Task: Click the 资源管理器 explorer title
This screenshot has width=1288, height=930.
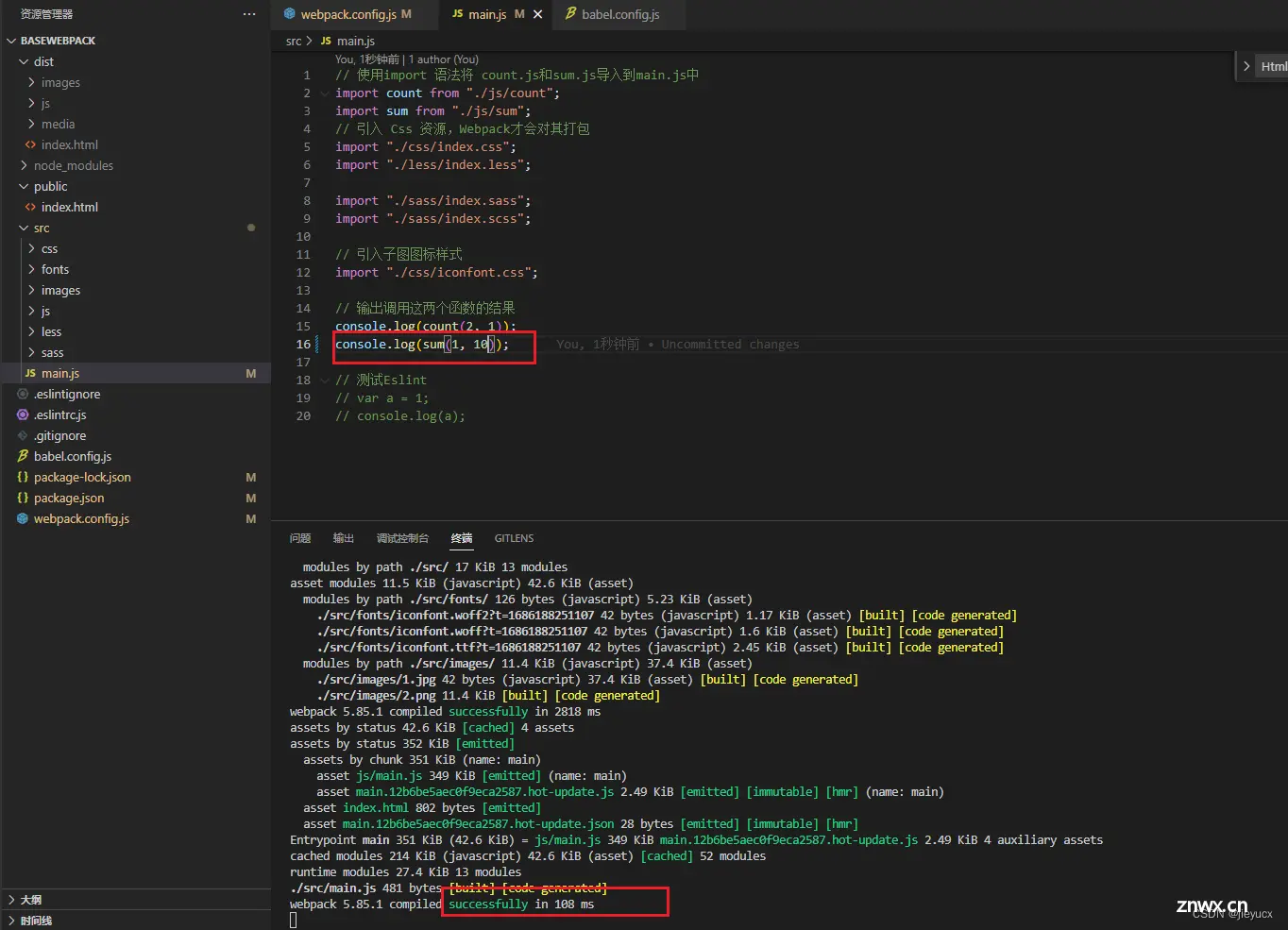Action: (x=46, y=14)
